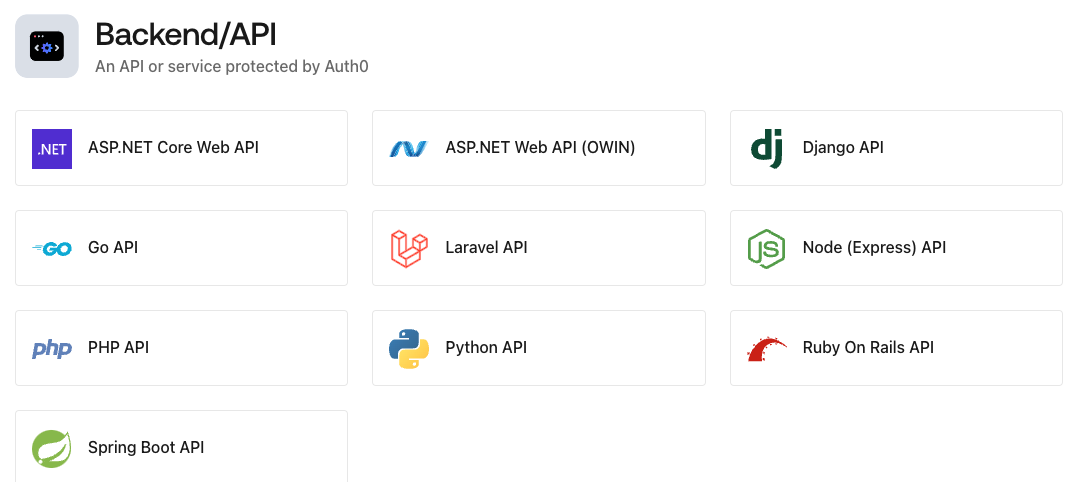Open the Go API quickstart card
Screen dimensions: 1091x482
tap(182, 248)
